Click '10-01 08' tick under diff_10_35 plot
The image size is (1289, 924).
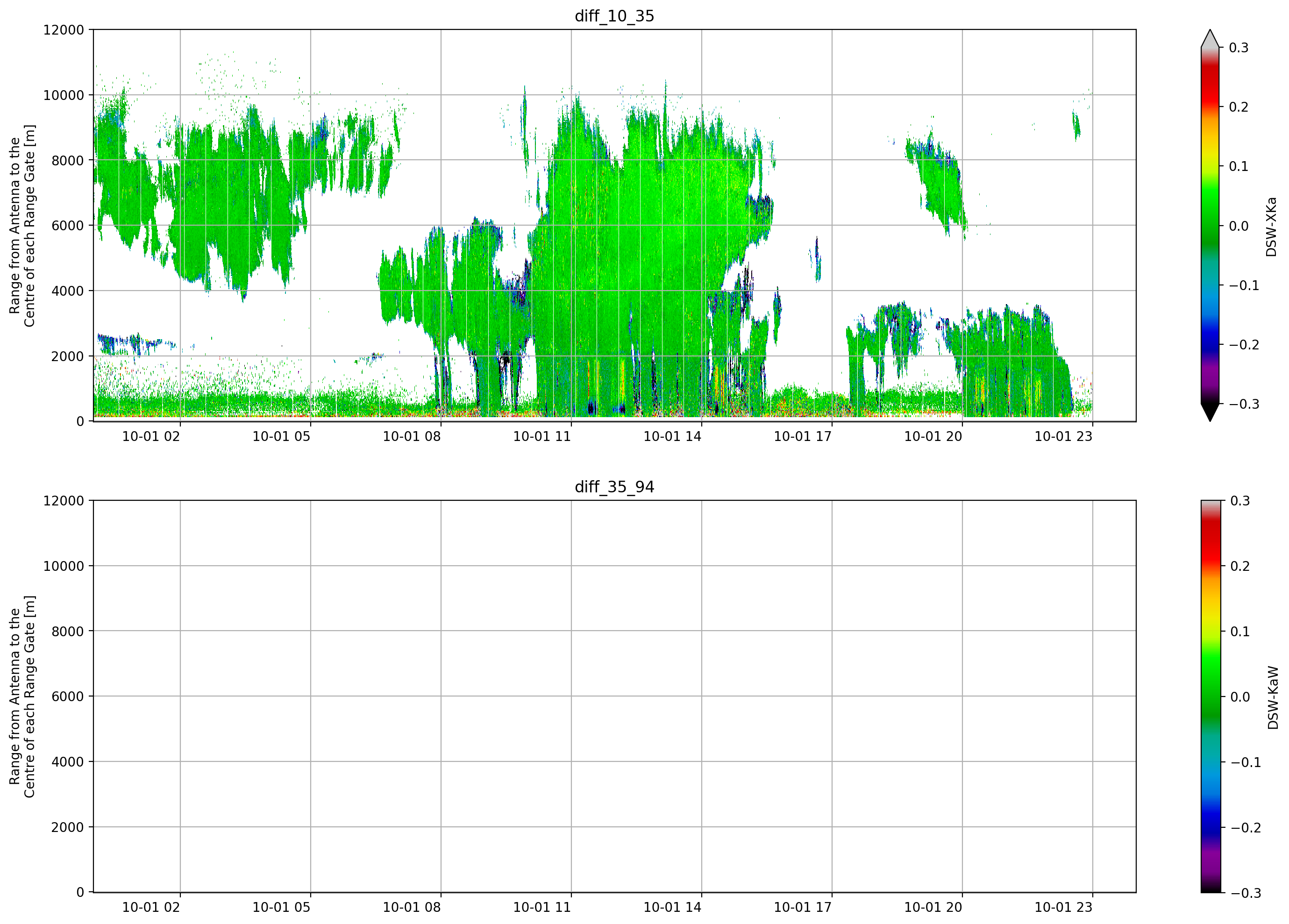(x=412, y=436)
